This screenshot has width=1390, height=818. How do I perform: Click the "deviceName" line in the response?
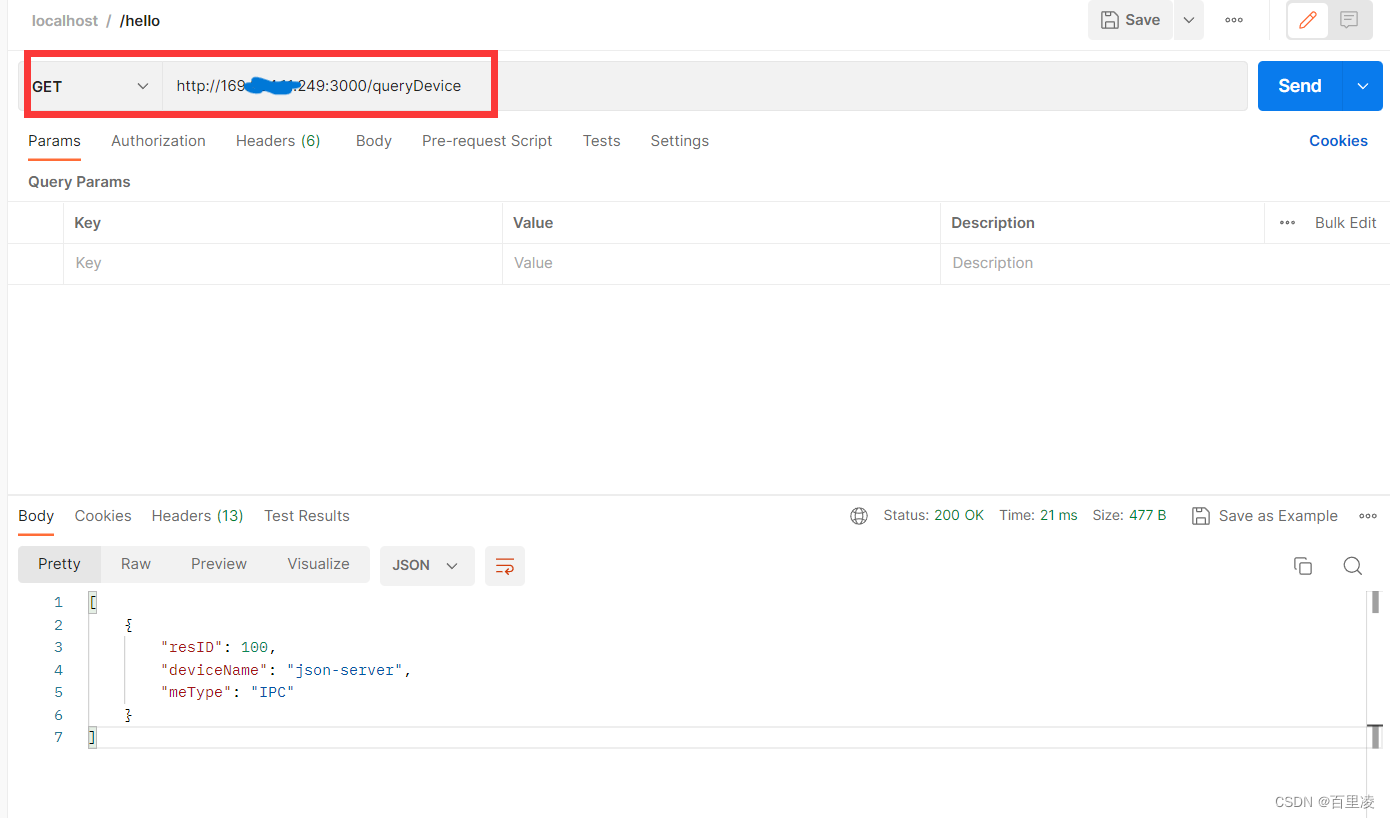click(x=286, y=670)
